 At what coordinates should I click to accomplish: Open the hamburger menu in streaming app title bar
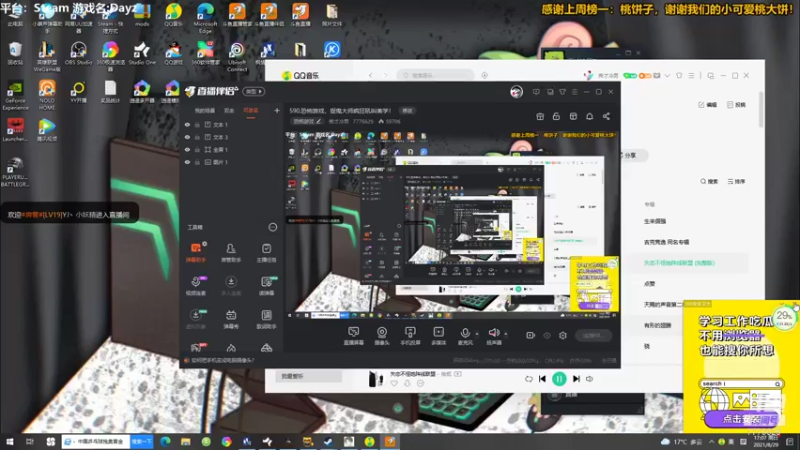pos(574,92)
